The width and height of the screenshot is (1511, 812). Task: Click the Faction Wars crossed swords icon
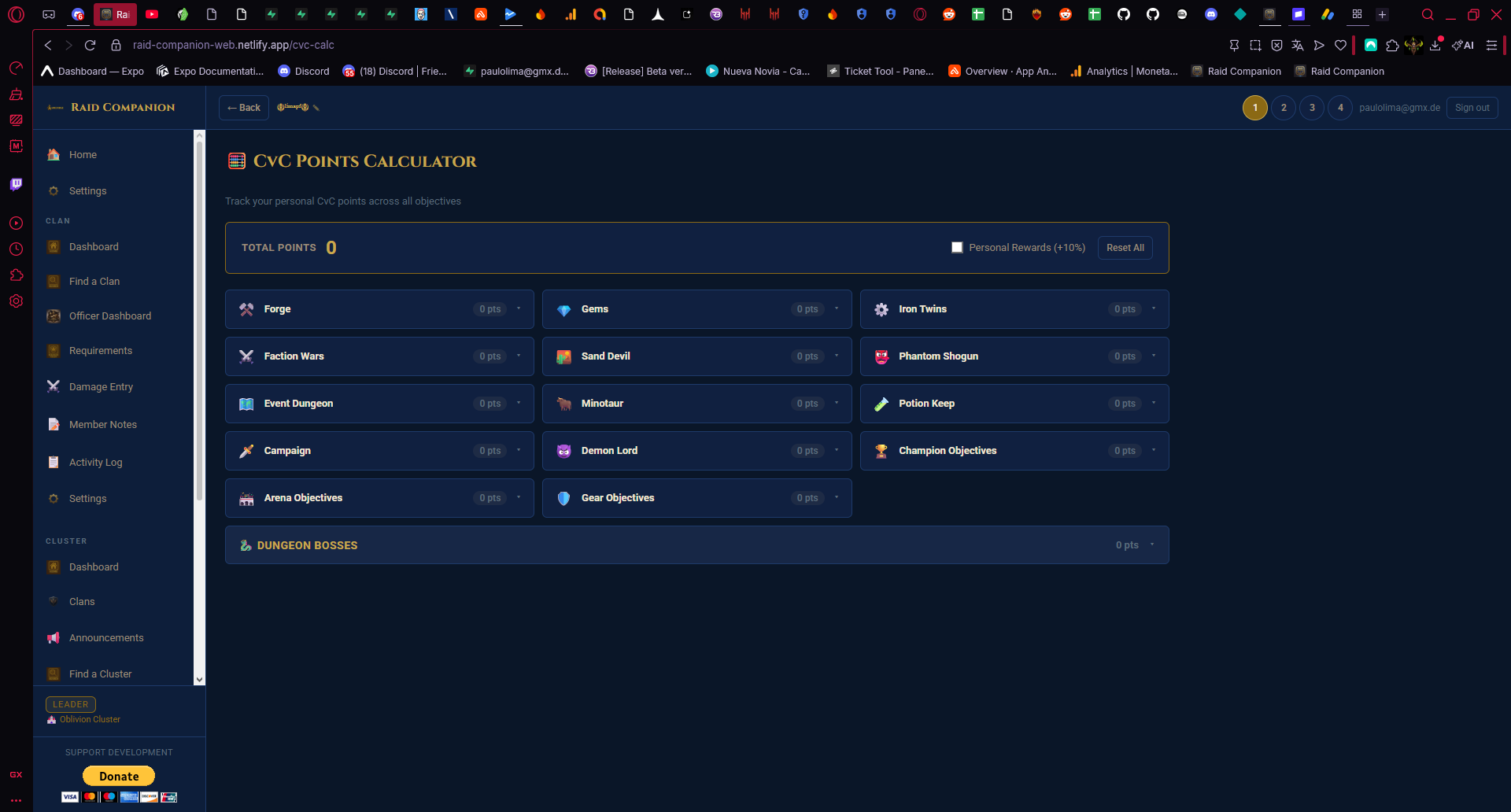coord(246,356)
